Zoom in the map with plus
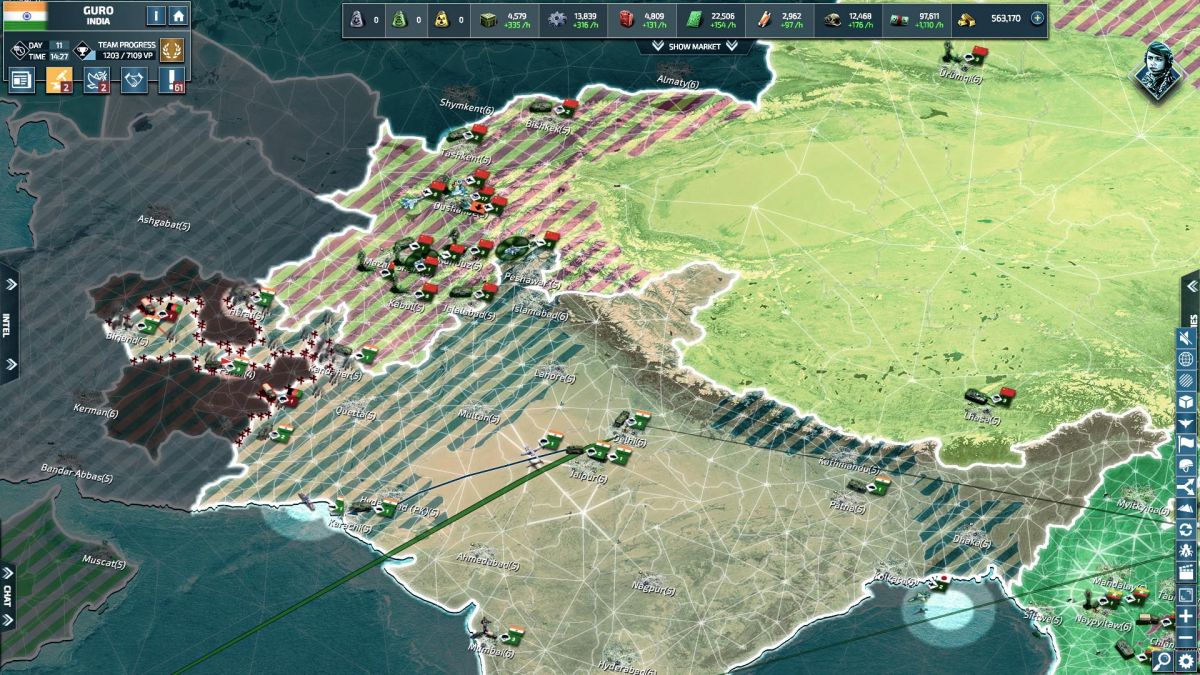The width and height of the screenshot is (1200, 675). tap(1186, 616)
